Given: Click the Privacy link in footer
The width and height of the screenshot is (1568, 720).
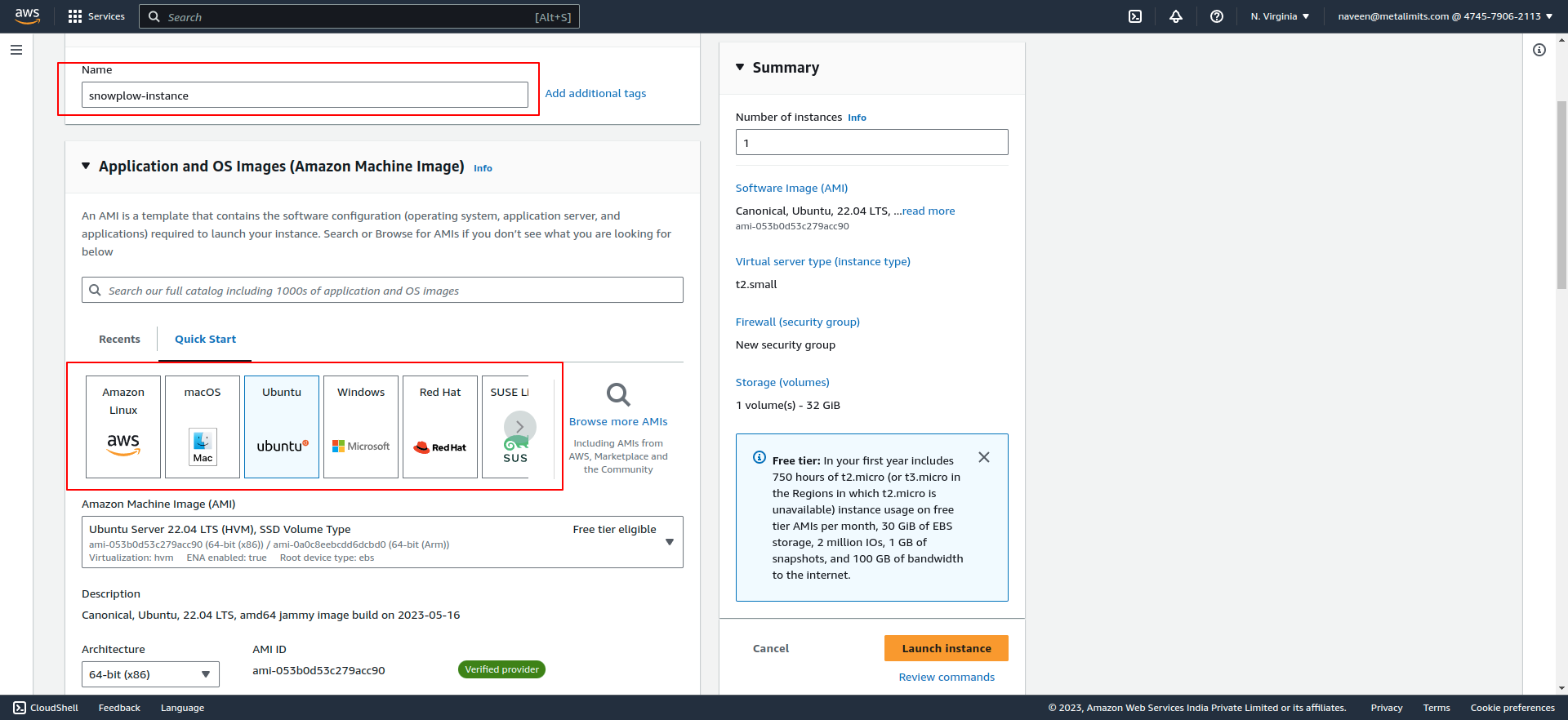Looking at the screenshot, I should pos(1387,708).
